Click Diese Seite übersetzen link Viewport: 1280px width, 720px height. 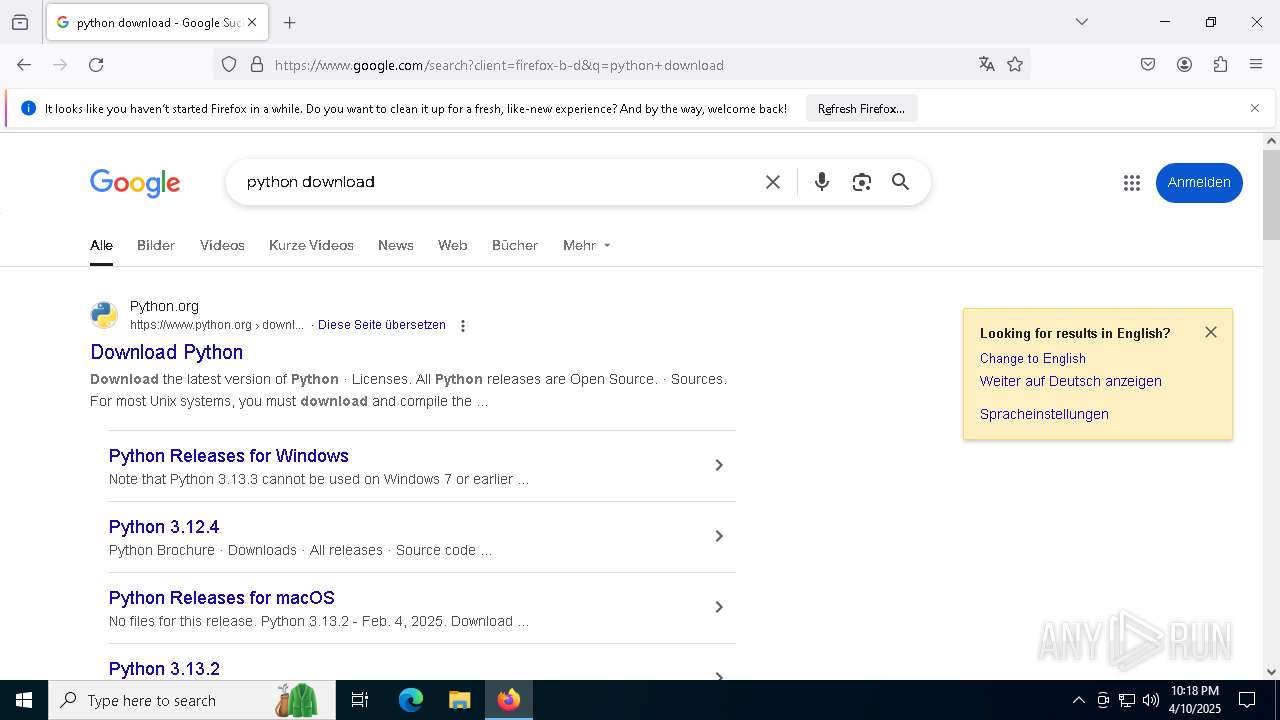[382, 325]
